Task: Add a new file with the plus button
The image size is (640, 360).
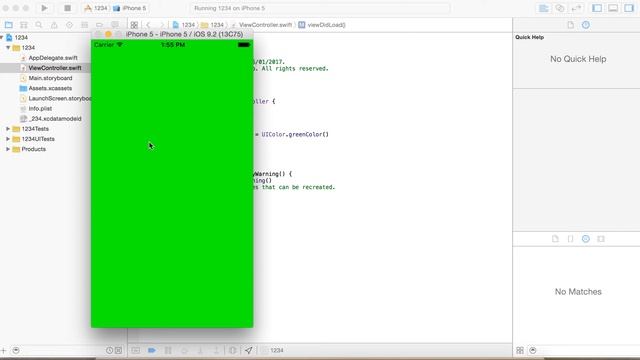Action: click(4, 350)
